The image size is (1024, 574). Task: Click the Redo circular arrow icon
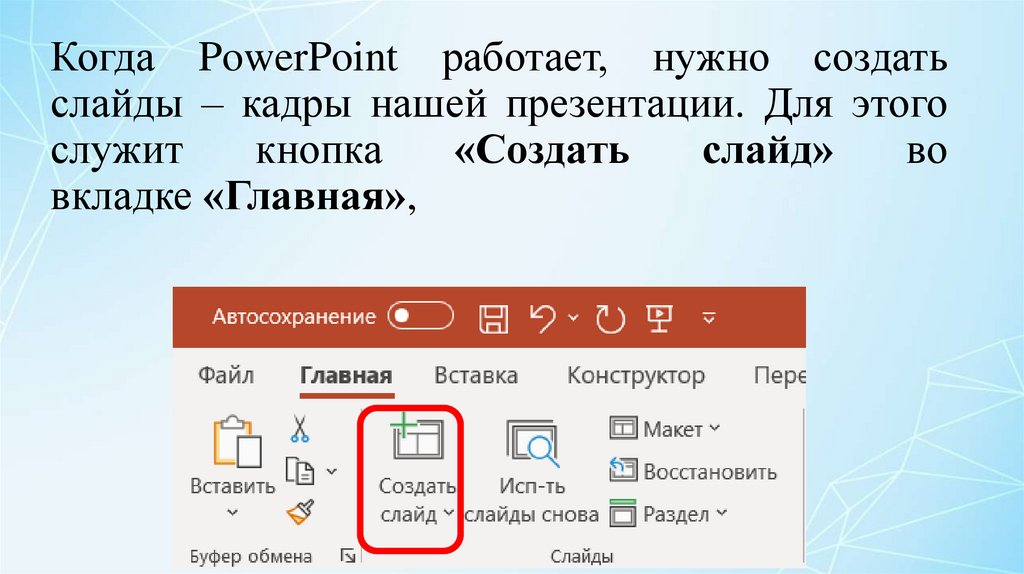pyautogui.click(x=610, y=319)
